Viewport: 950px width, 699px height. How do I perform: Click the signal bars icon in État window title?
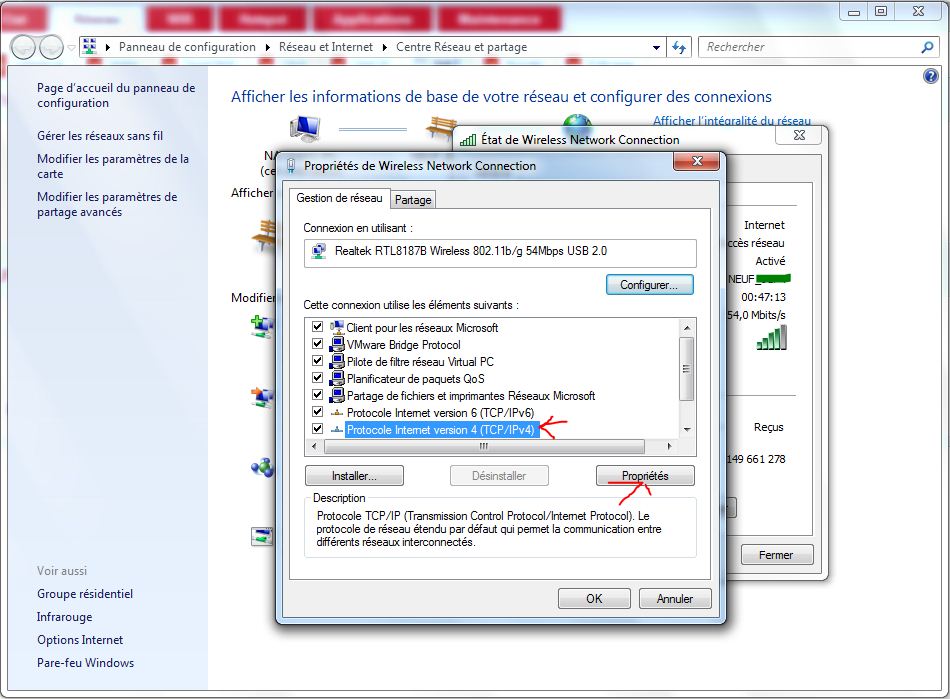click(x=468, y=141)
